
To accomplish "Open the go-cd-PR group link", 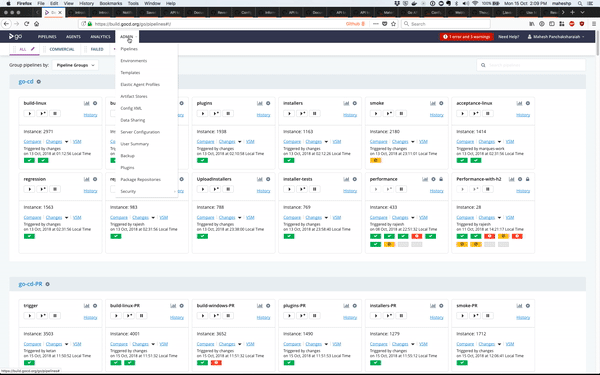I will [30, 284].
